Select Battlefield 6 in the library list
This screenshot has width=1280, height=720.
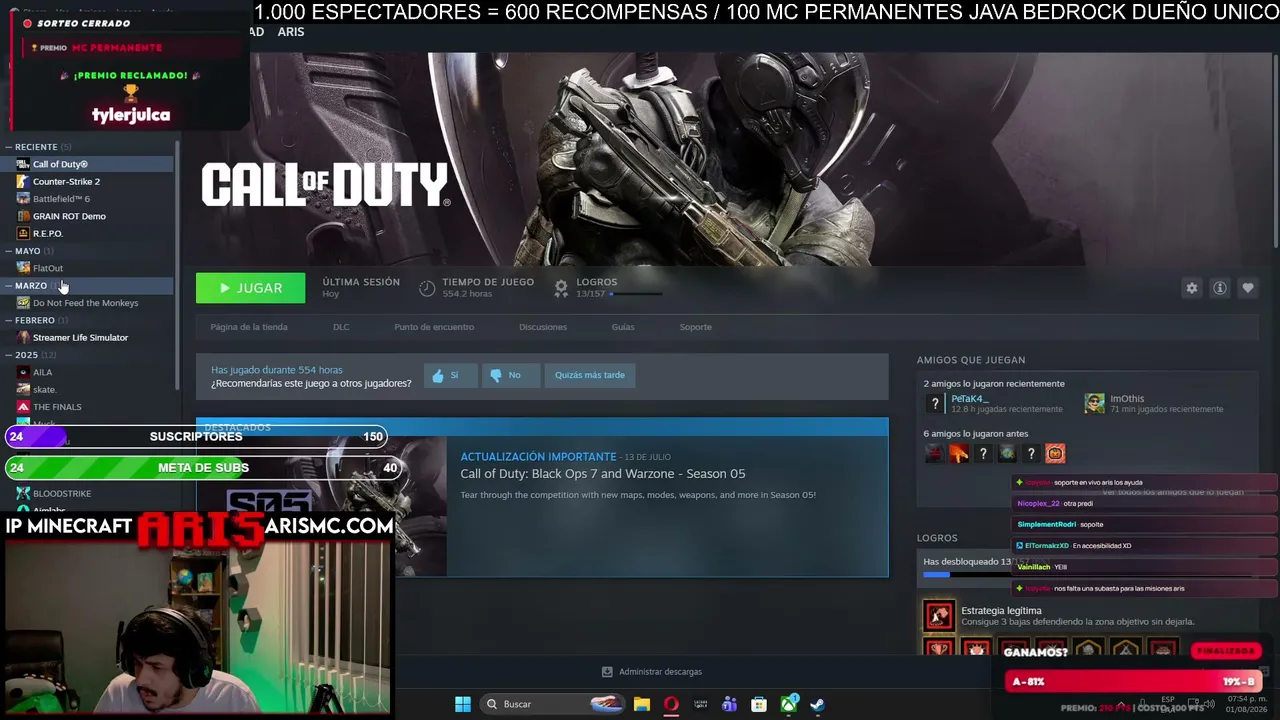click(61, 199)
